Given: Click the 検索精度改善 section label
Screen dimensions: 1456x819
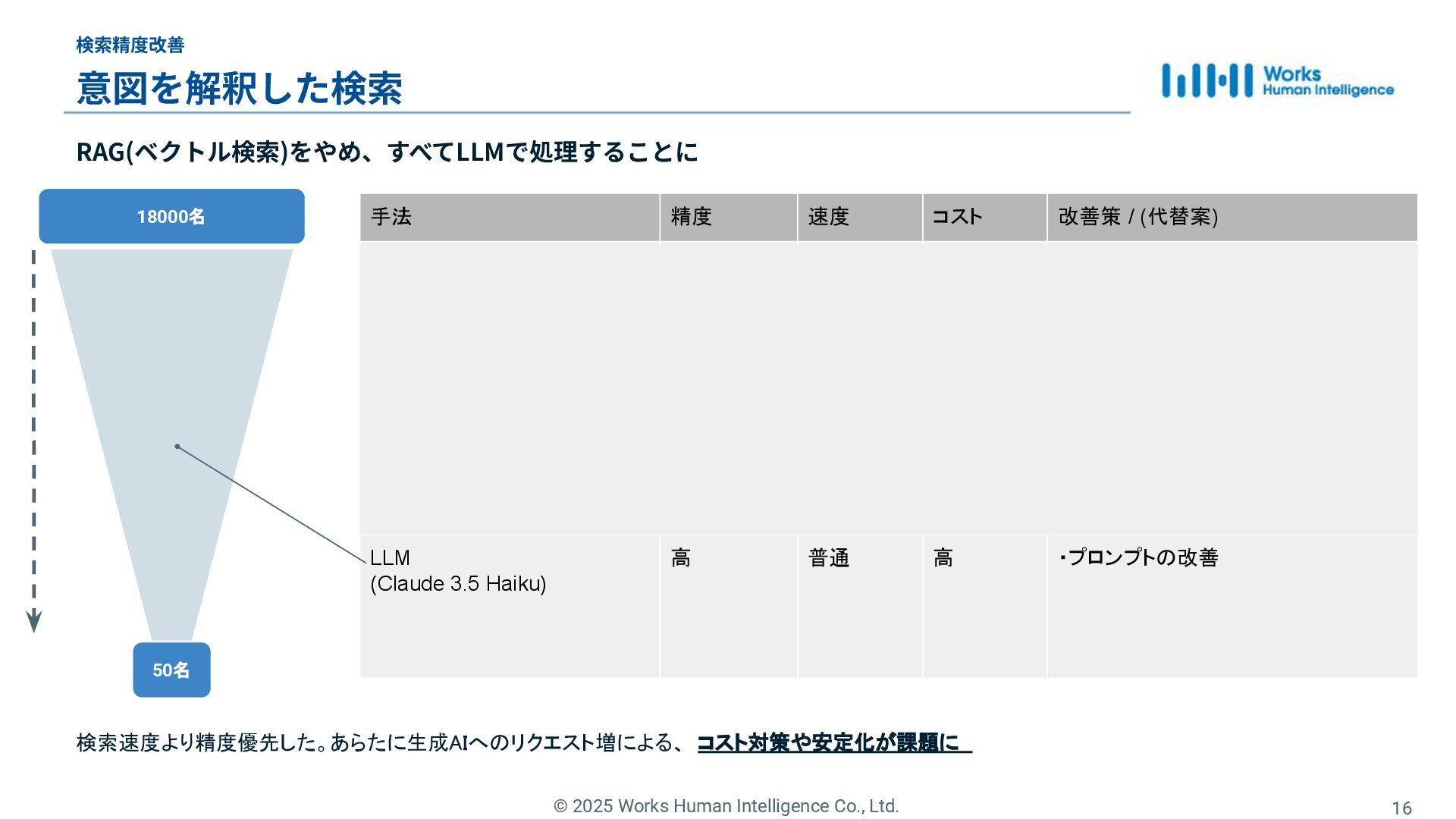Looking at the screenshot, I should (130, 45).
